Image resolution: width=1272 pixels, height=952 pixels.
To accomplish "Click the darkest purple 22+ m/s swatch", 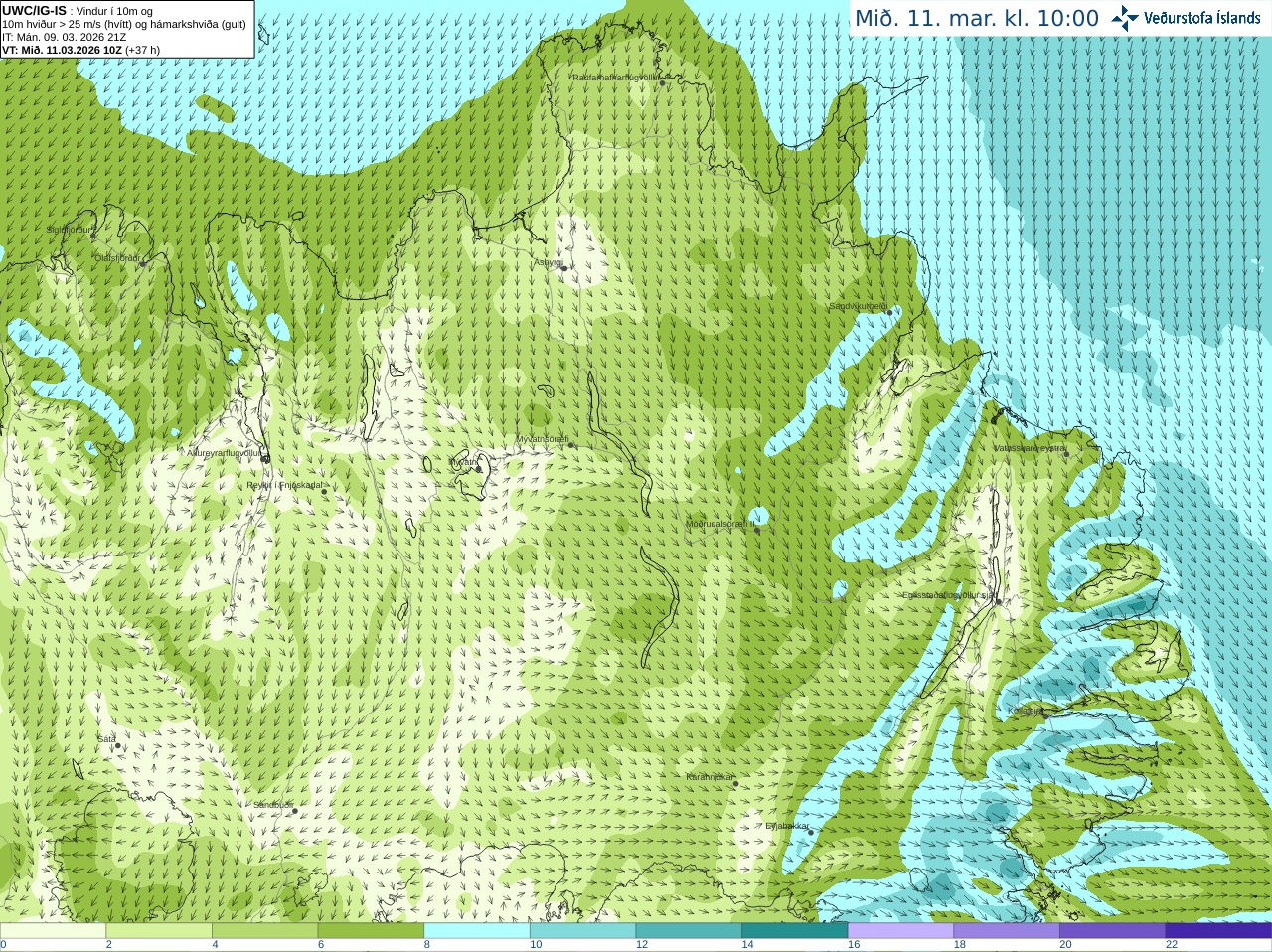I will (1218, 931).
